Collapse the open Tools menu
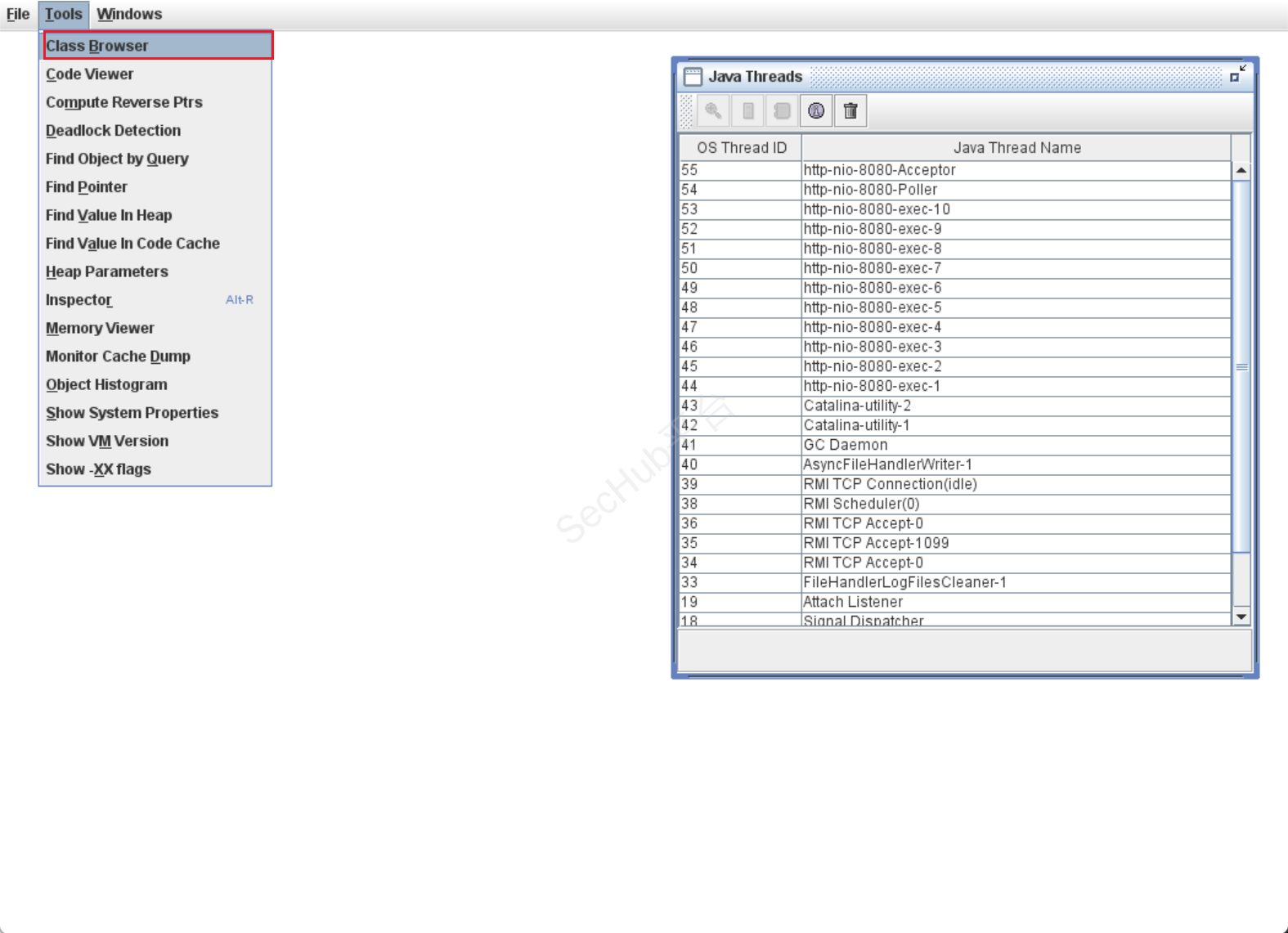1288x933 pixels. click(63, 14)
